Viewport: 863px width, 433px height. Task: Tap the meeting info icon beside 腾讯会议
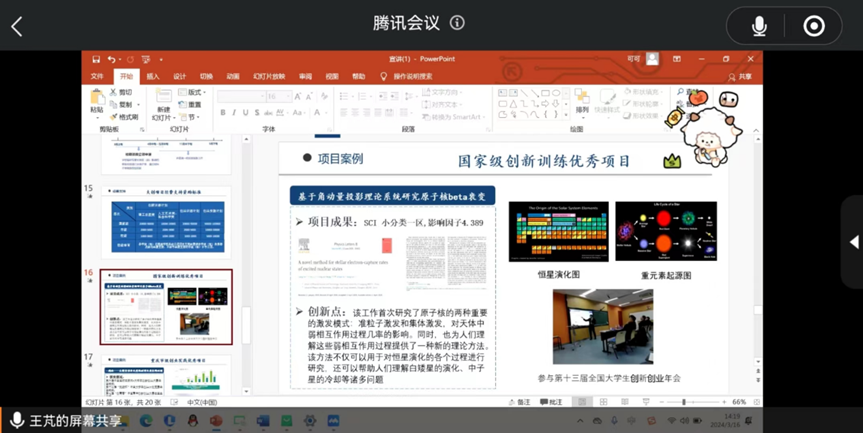457,23
